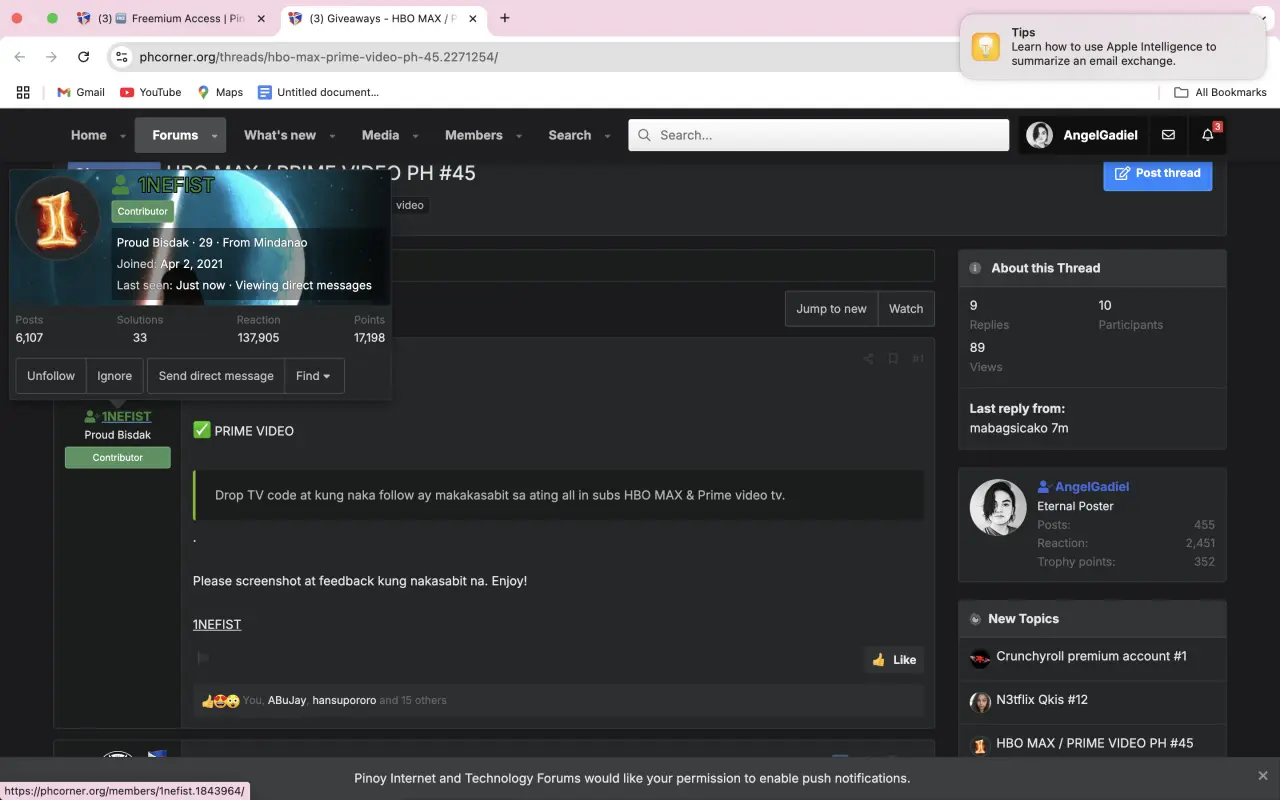Click the Jump to new button

point(831,309)
